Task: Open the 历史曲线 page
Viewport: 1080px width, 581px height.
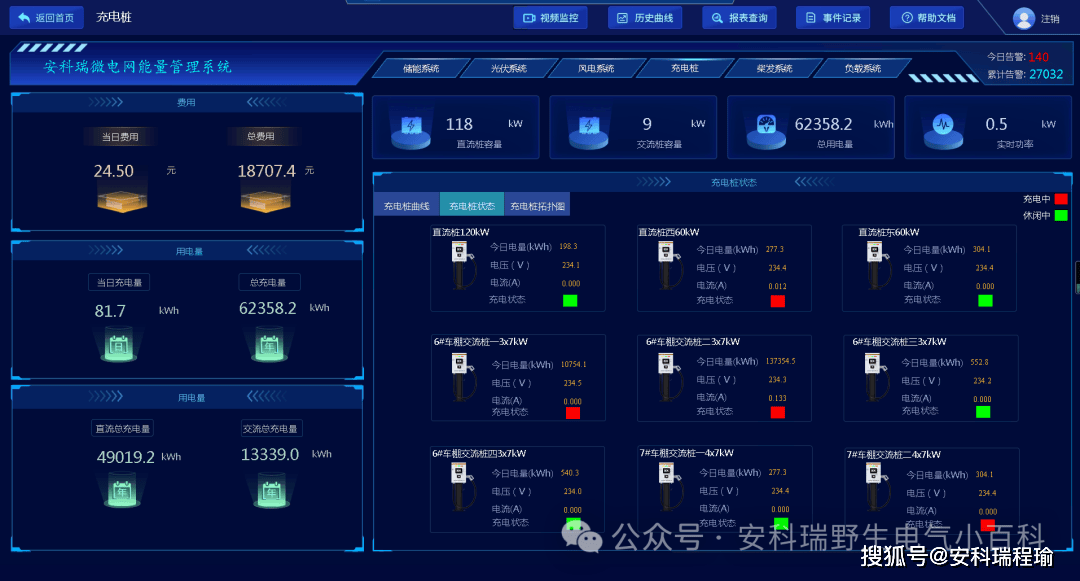Action: [x=645, y=18]
